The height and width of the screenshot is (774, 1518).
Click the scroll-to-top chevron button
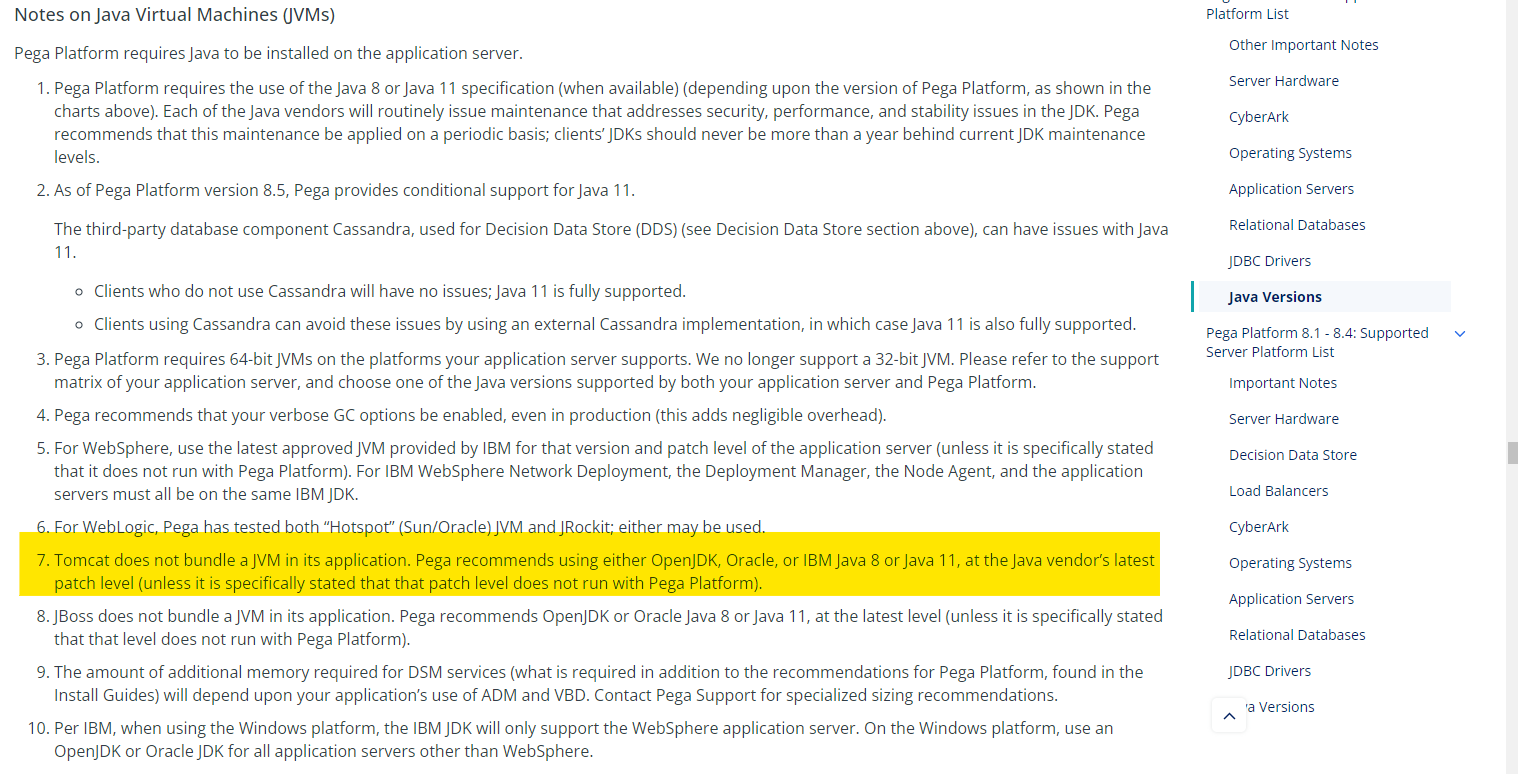click(x=1229, y=716)
